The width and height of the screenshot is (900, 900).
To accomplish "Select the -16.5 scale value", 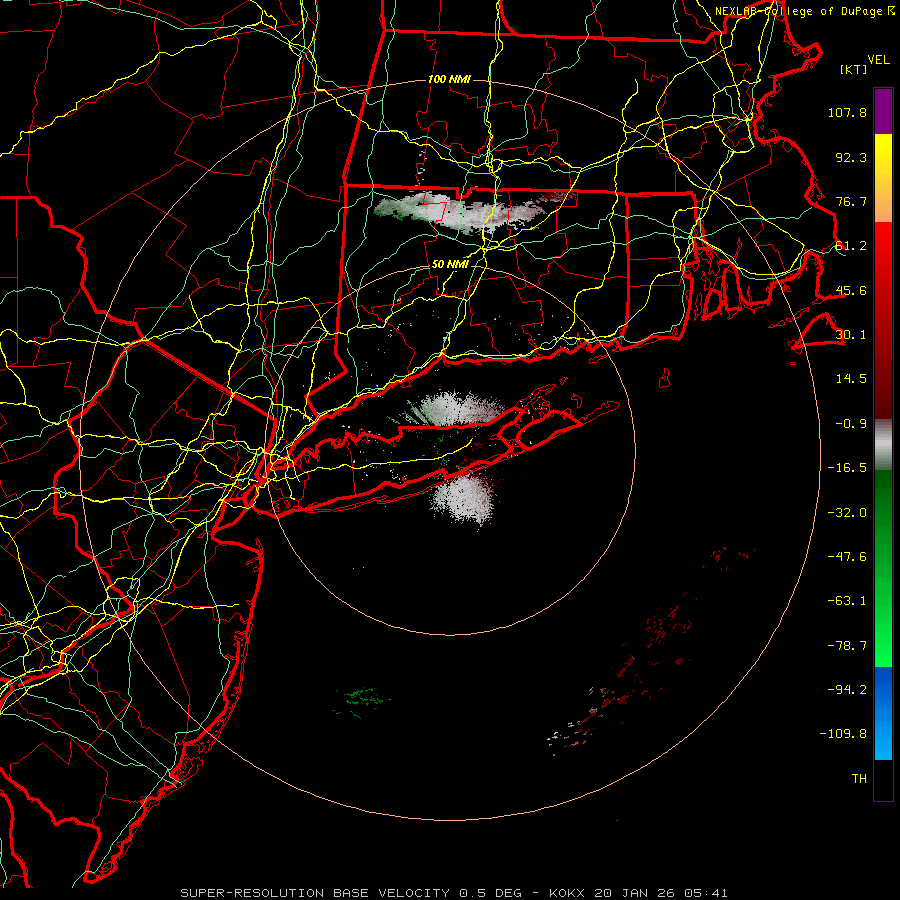I will pos(847,468).
